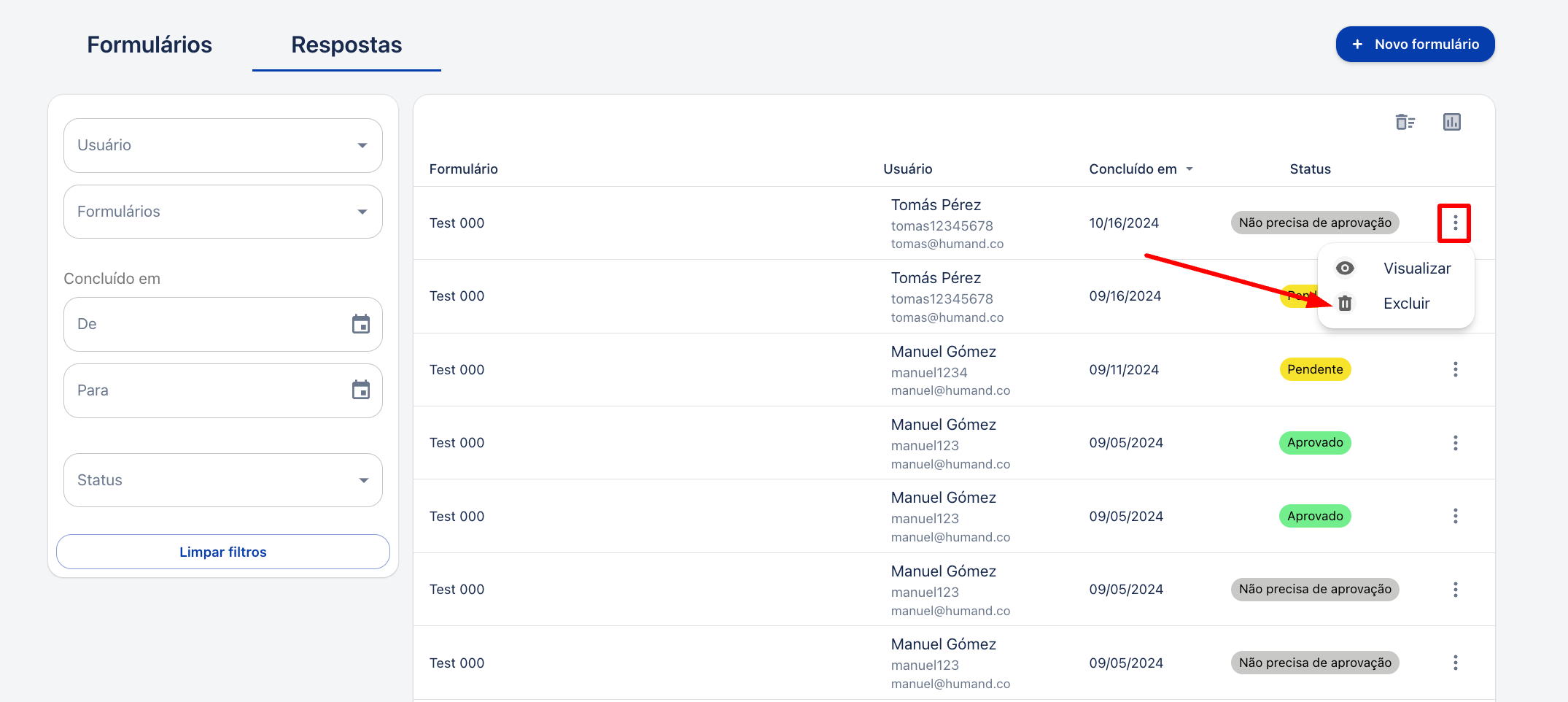Open the report chart icon
Image resolution: width=1568 pixels, height=702 pixels.
pyautogui.click(x=1452, y=122)
